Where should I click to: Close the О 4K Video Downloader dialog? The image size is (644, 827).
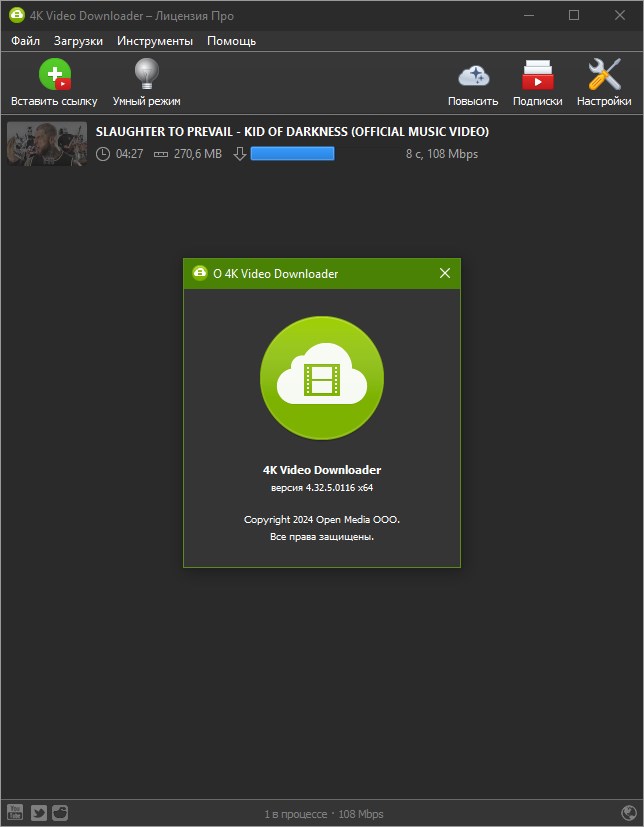click(x=445, y=273)
